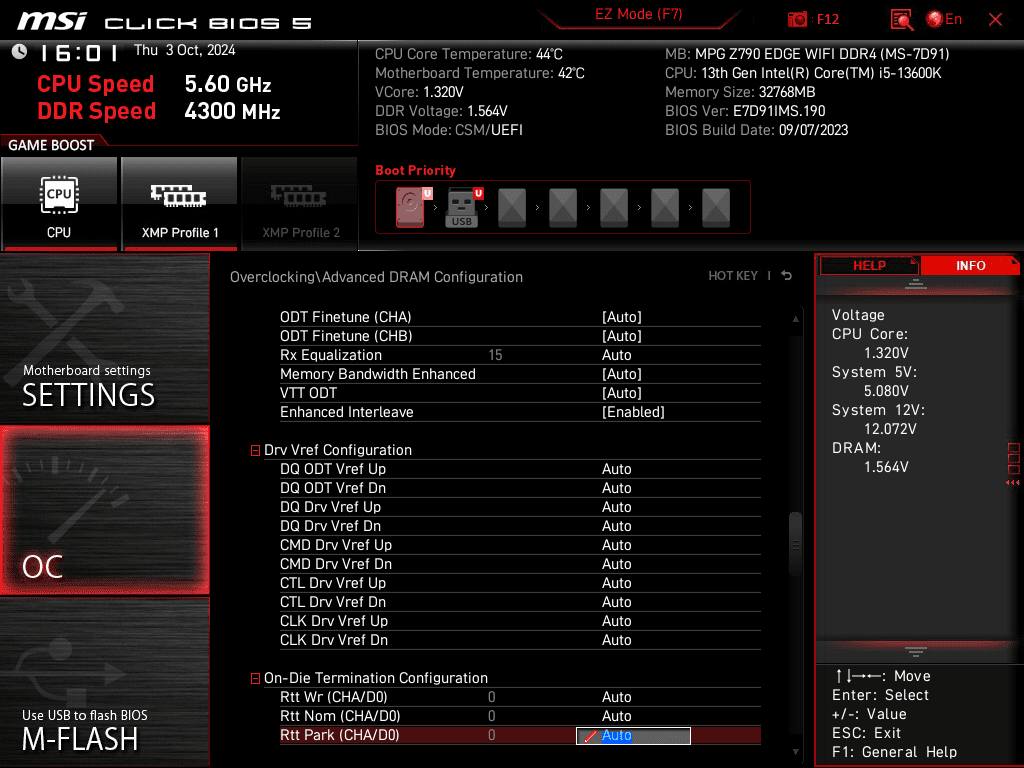
Task: Click the GAME BOOST label
Action: [x=51, y=145]
